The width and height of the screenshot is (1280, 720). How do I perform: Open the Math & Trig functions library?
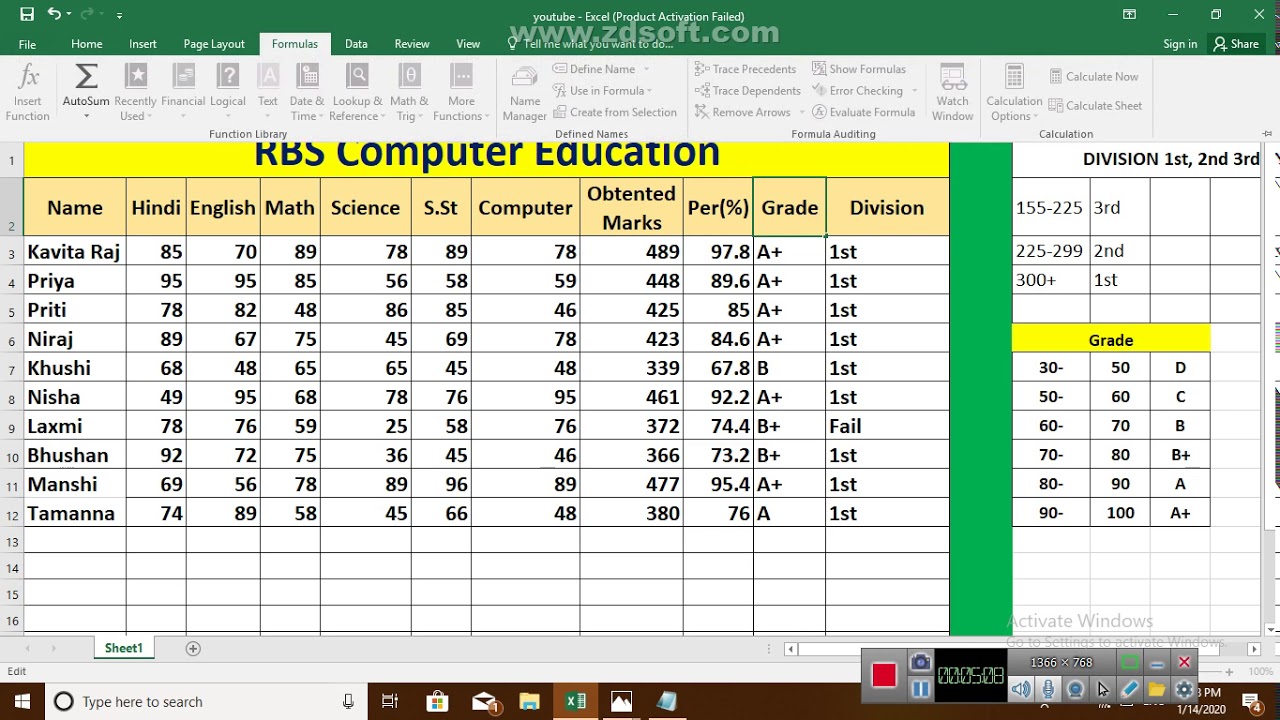(x=409, y=93)
